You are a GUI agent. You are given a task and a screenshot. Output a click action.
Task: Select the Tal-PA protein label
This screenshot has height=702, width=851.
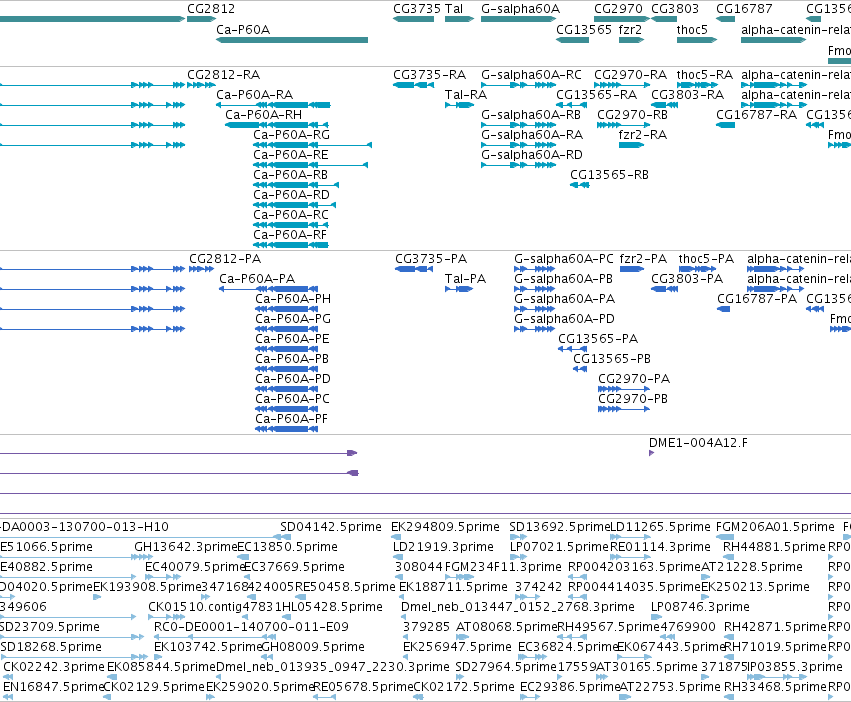(x=465, y=279)
